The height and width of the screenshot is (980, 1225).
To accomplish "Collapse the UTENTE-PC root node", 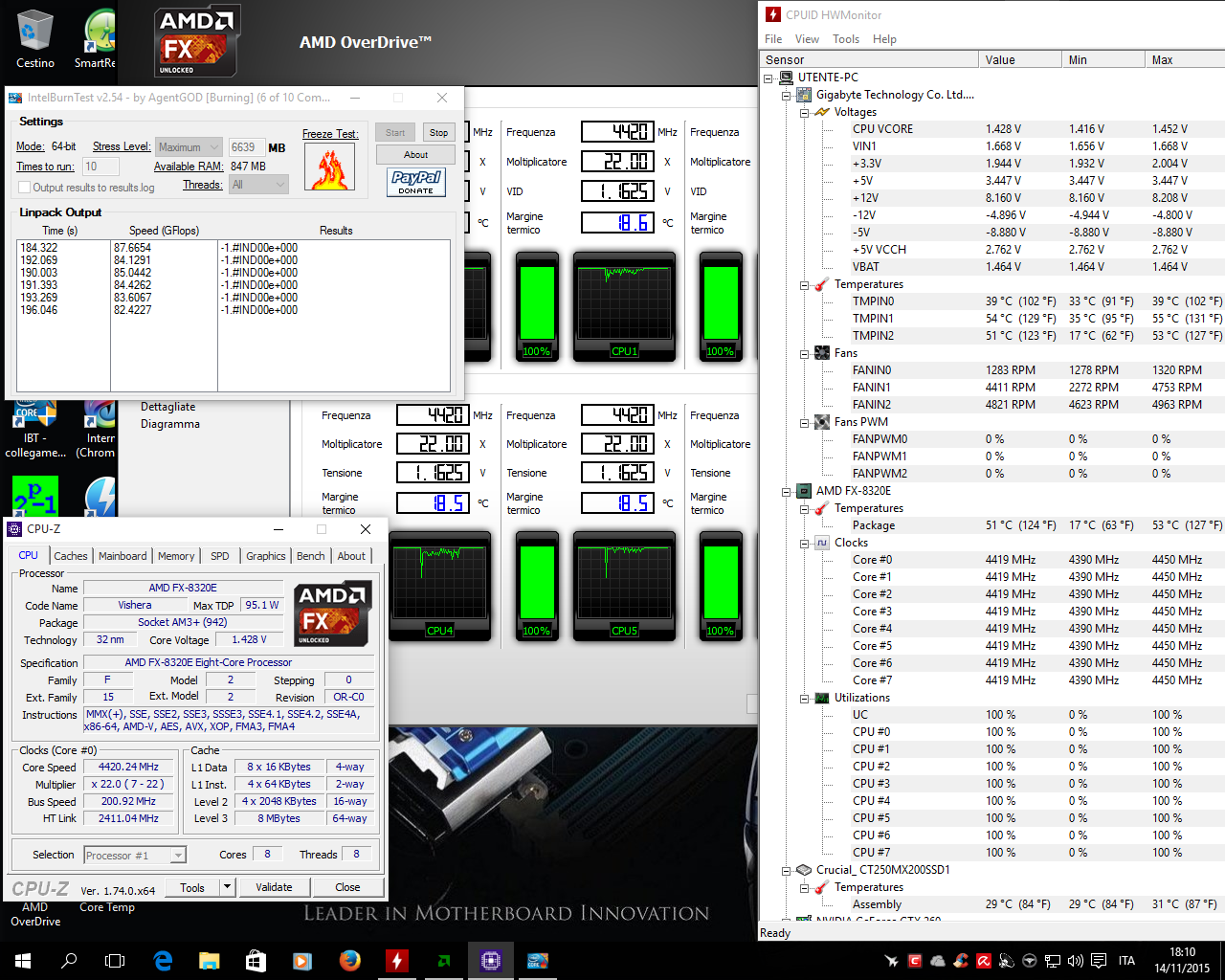I will [x=768, y=78].
